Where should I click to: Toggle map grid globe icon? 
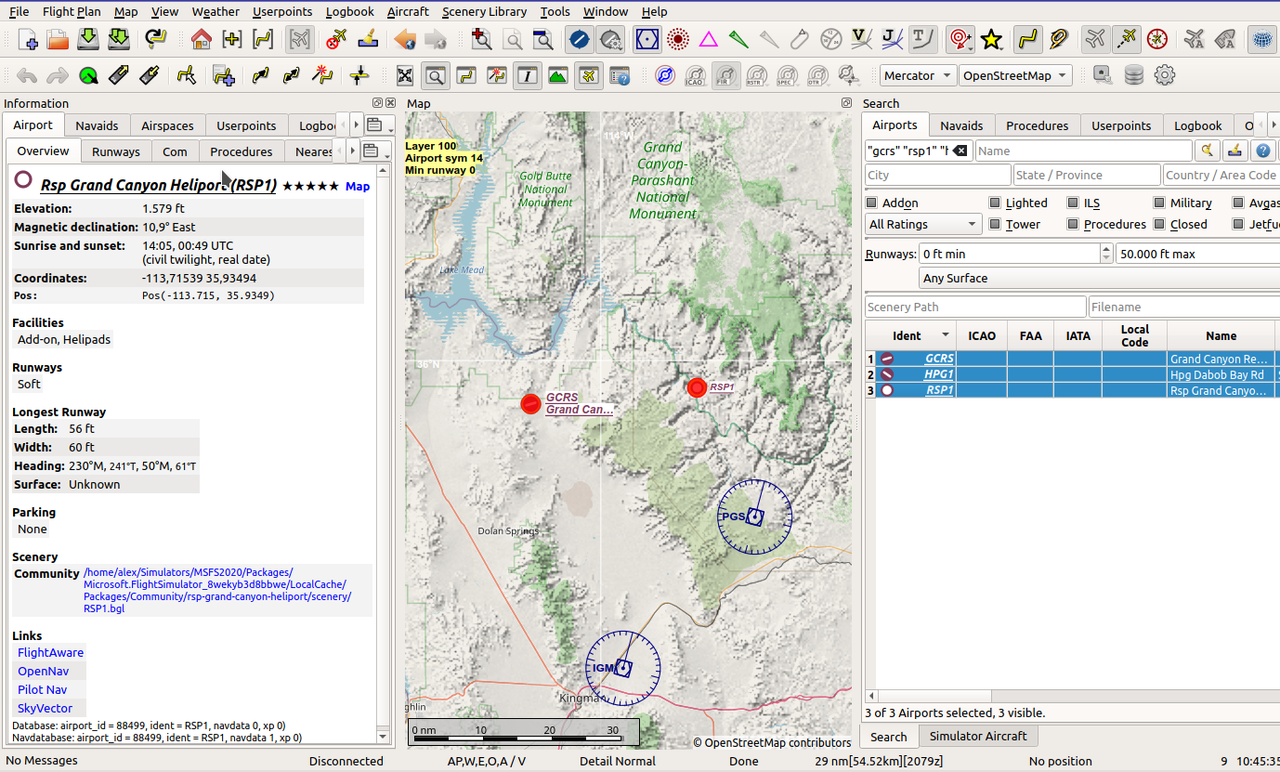1262,40
